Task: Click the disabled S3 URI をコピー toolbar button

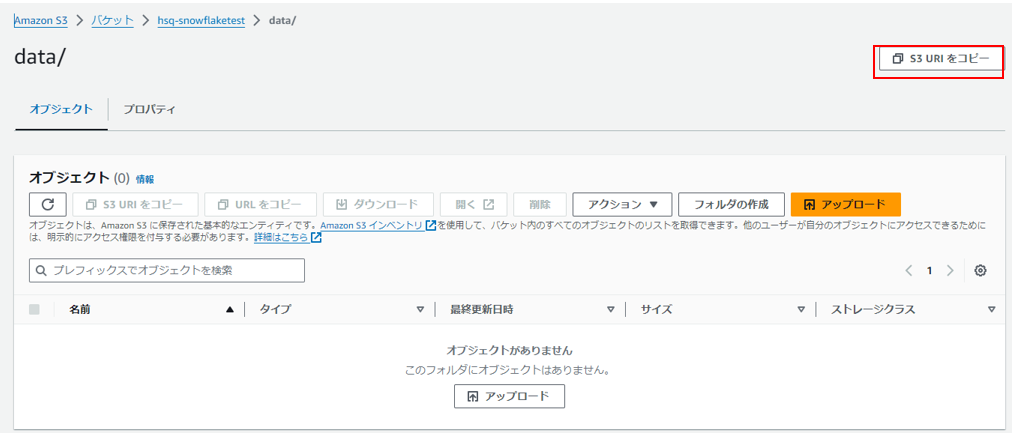Action: click(x=135, y=204)
